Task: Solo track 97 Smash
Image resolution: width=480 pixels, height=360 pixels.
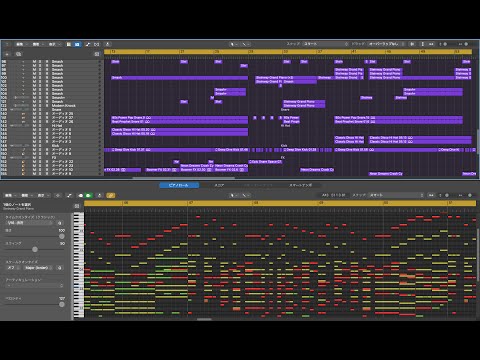Action: pos(40,66)
